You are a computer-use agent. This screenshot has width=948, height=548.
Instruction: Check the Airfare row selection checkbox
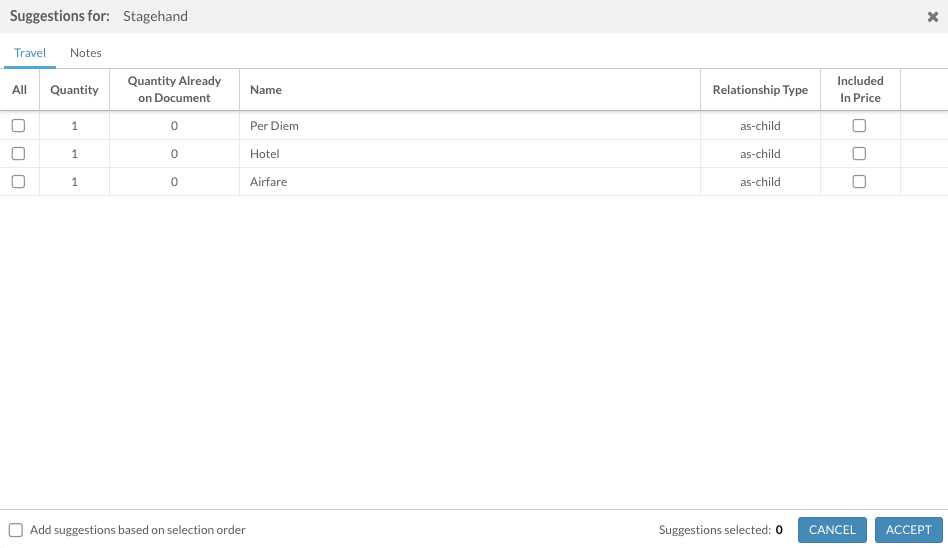tap(18, 182)
